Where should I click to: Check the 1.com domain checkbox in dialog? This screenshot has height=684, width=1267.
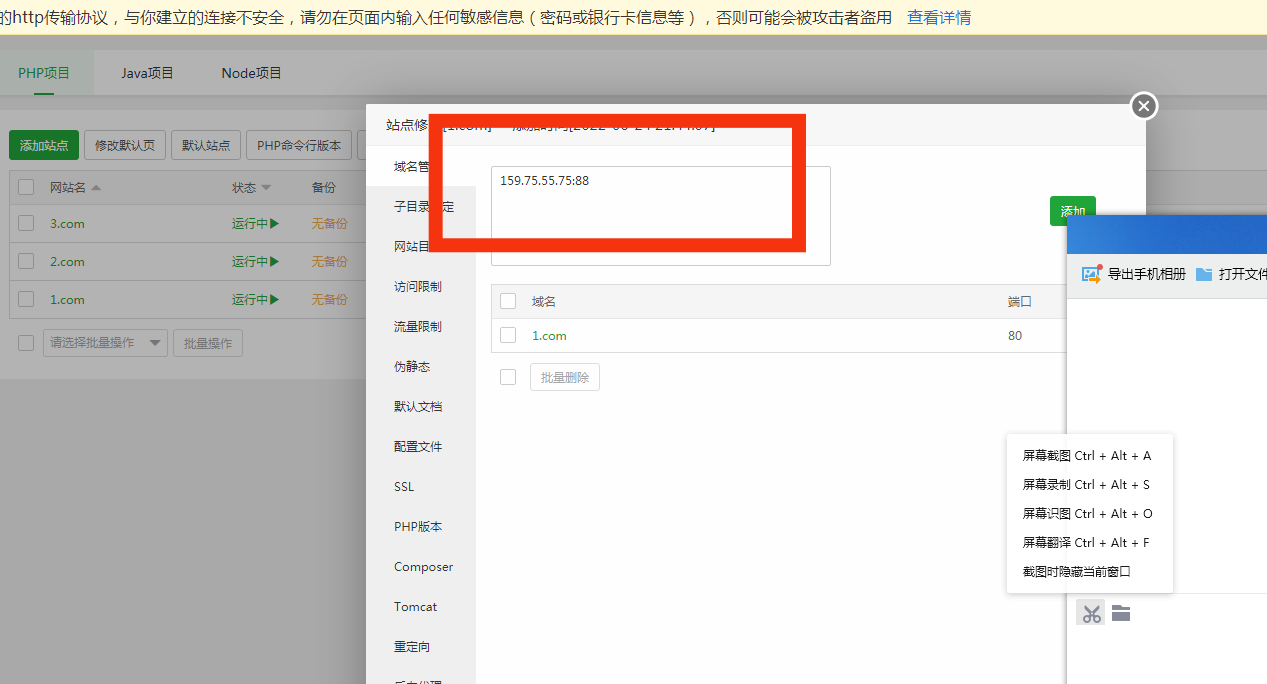tap(508, 334)
